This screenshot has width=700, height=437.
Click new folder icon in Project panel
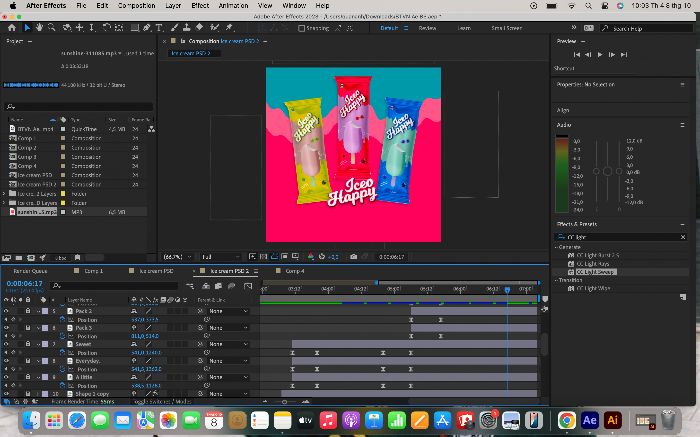19,258
